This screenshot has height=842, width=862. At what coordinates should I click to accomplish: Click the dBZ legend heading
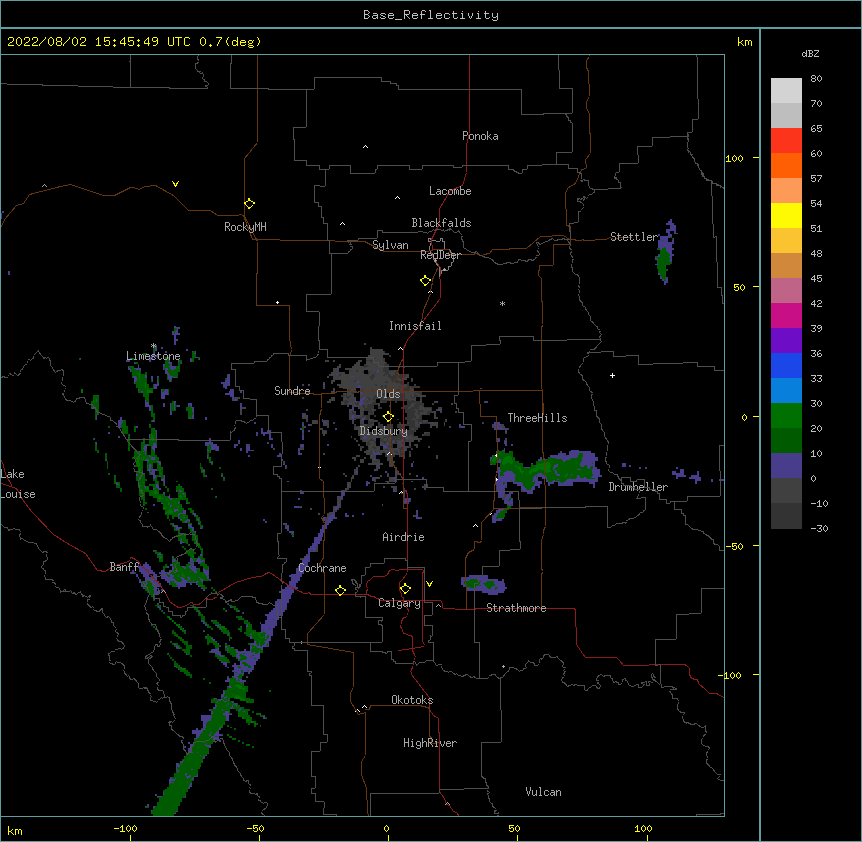pyautogui.click(x=810, y=53)
